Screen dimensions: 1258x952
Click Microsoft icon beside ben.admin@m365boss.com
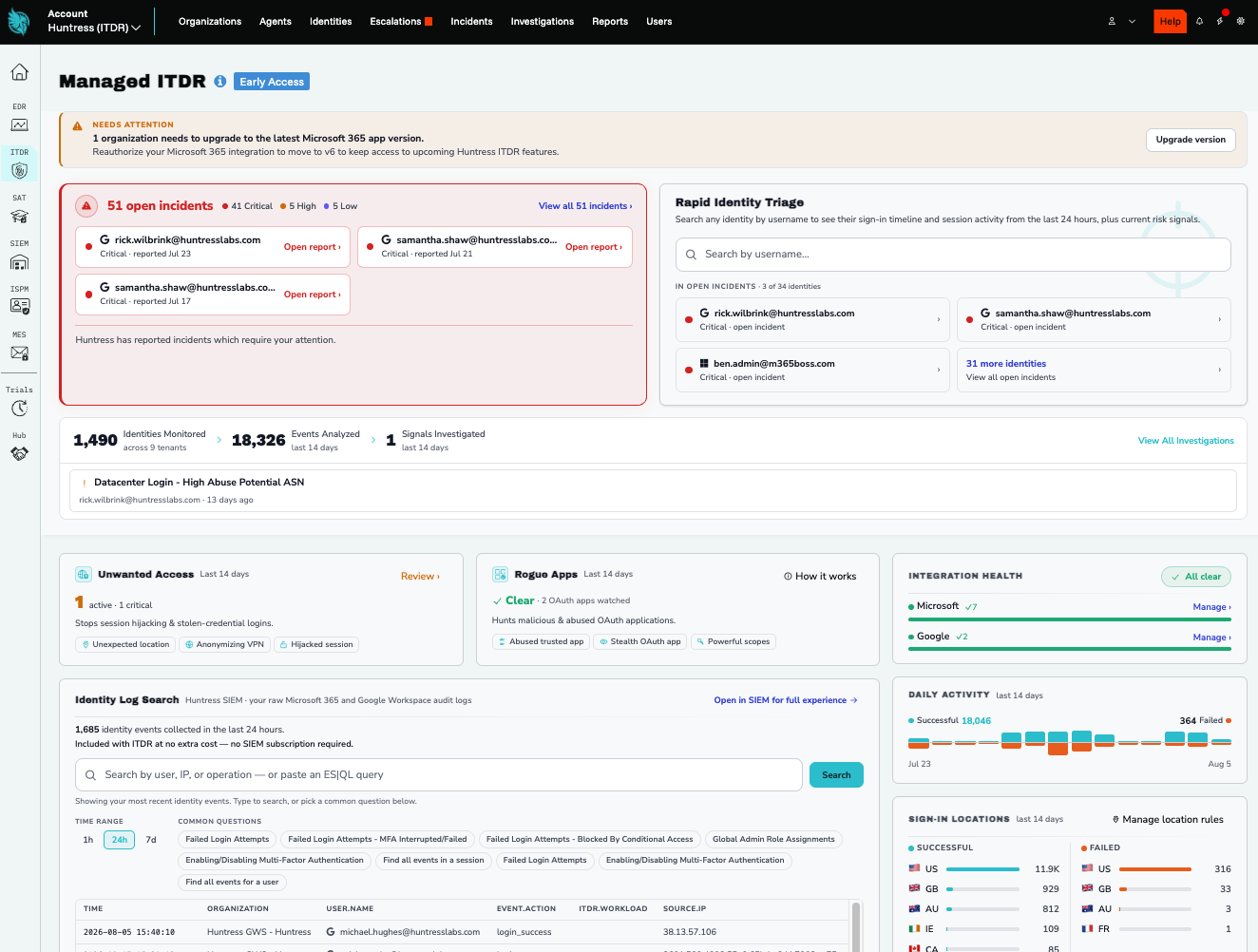[704, 363]
